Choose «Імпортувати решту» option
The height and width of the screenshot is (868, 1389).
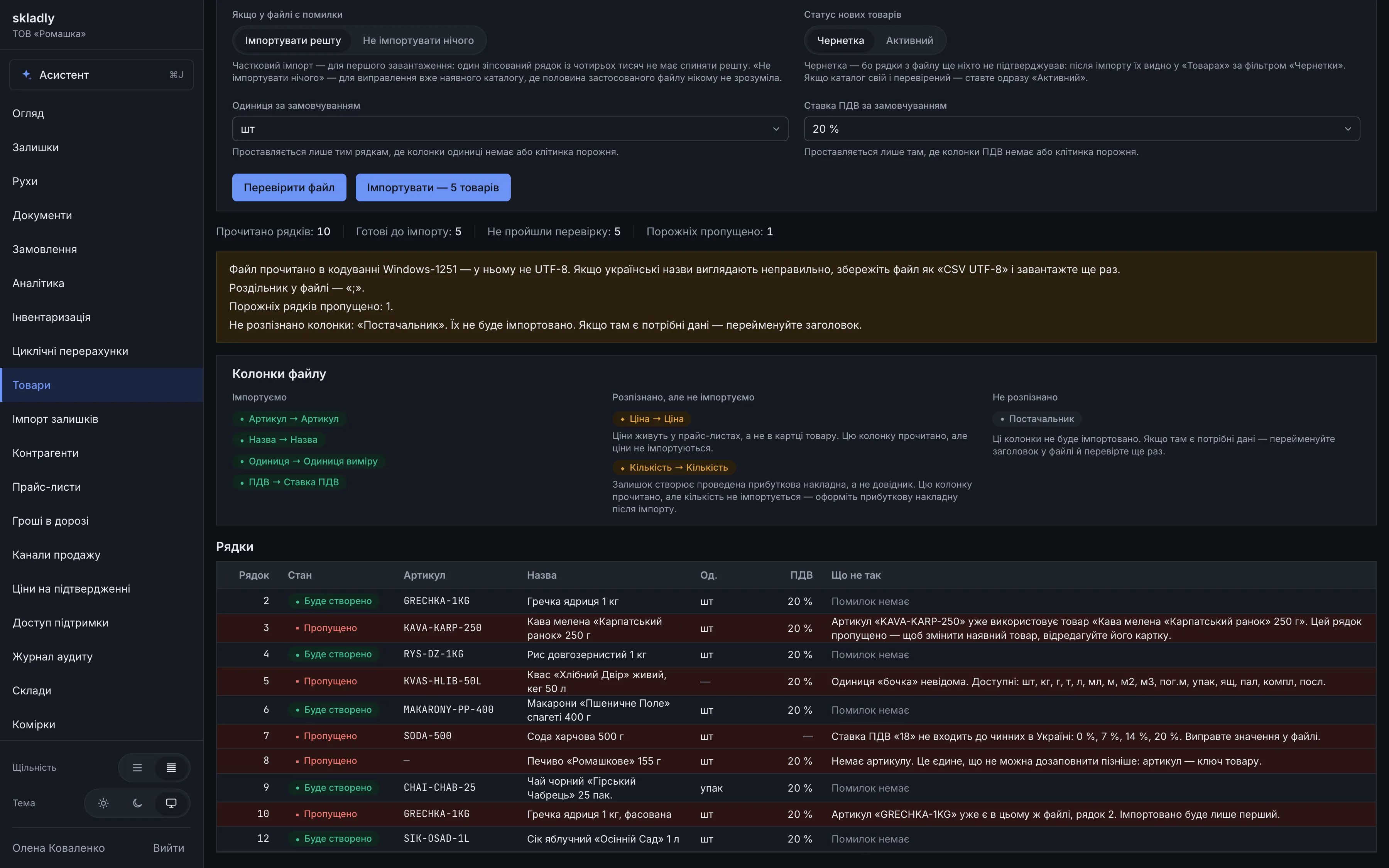(x=293, y=41)
